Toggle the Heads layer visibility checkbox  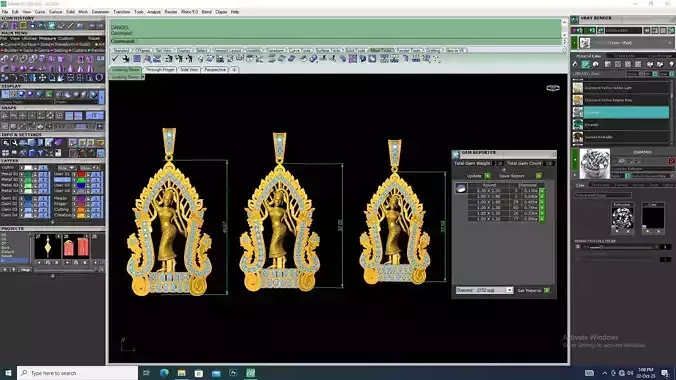pyautogui.click(x=74, y=198)
